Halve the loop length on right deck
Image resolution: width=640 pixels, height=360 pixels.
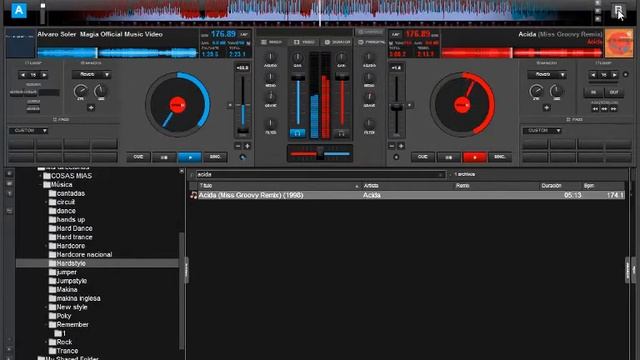pos(593,75)
